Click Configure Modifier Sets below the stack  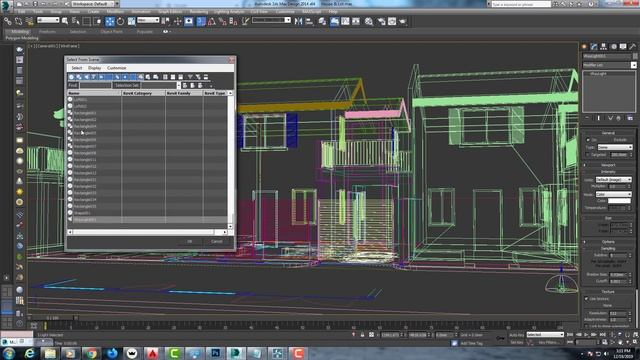click(x=630, y=118)
